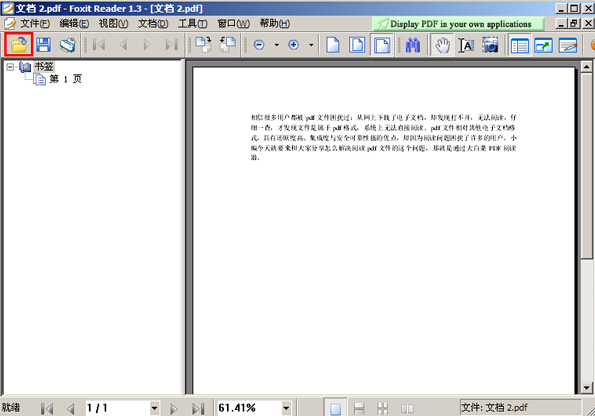Zoom in with the plus toolbar button

pos(293,45)
